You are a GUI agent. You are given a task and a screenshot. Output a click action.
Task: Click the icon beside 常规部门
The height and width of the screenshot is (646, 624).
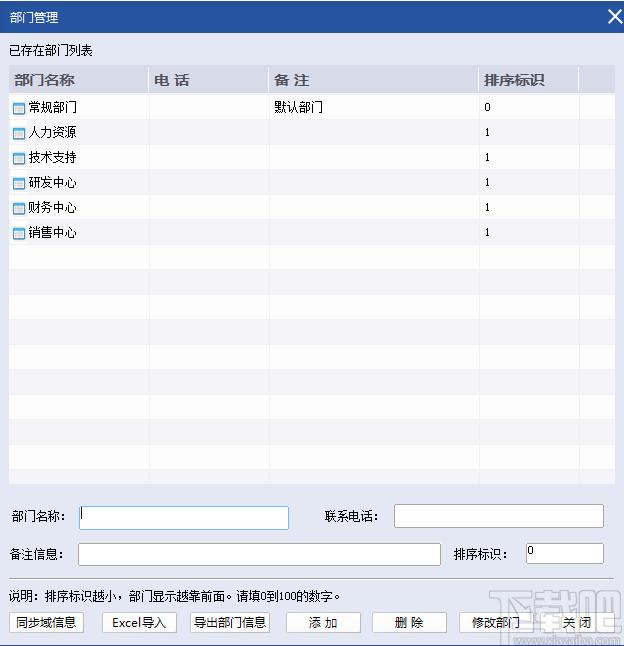[x=19, y=108]
